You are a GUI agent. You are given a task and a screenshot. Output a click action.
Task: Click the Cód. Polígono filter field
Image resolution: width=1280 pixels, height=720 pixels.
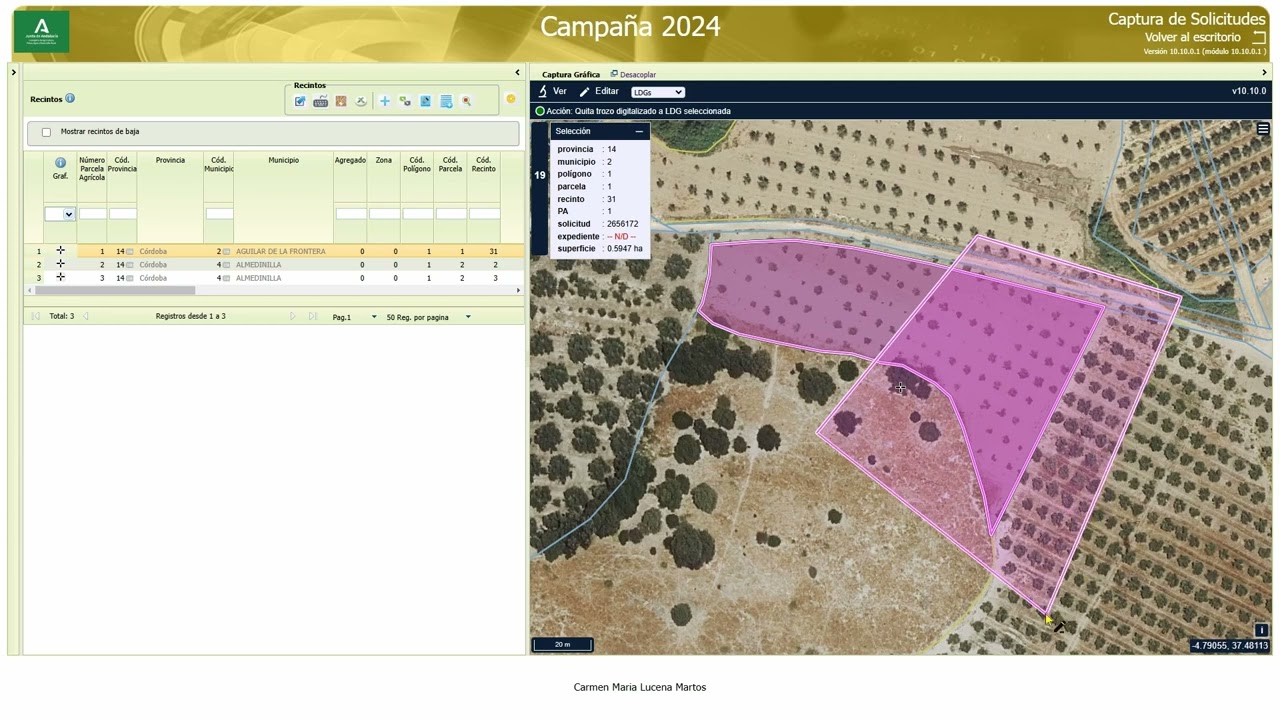point(418,214)
